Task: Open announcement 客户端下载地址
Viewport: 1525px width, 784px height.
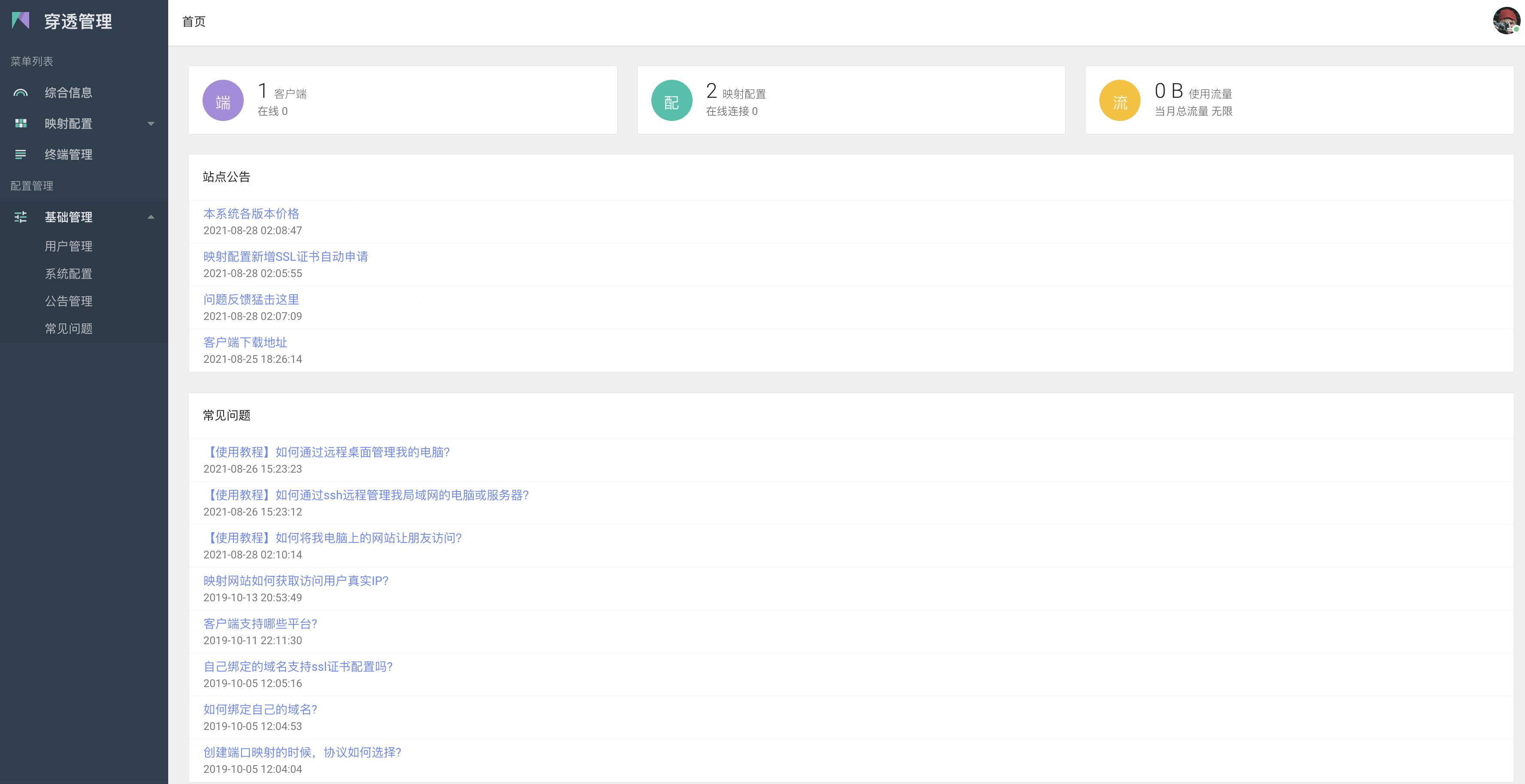Action: 245,343
